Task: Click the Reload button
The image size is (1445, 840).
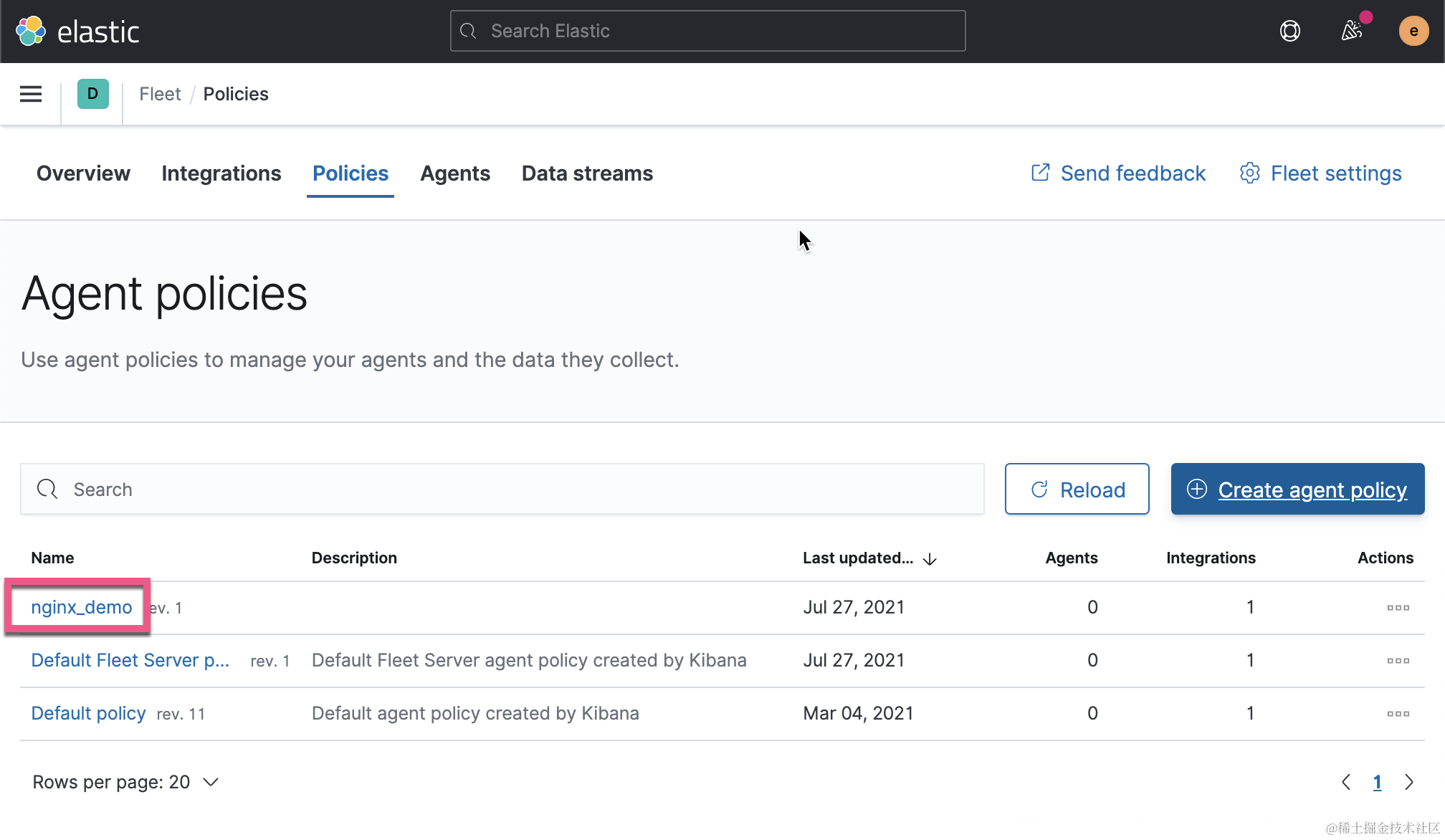Action: click(x=1077, y=490)
